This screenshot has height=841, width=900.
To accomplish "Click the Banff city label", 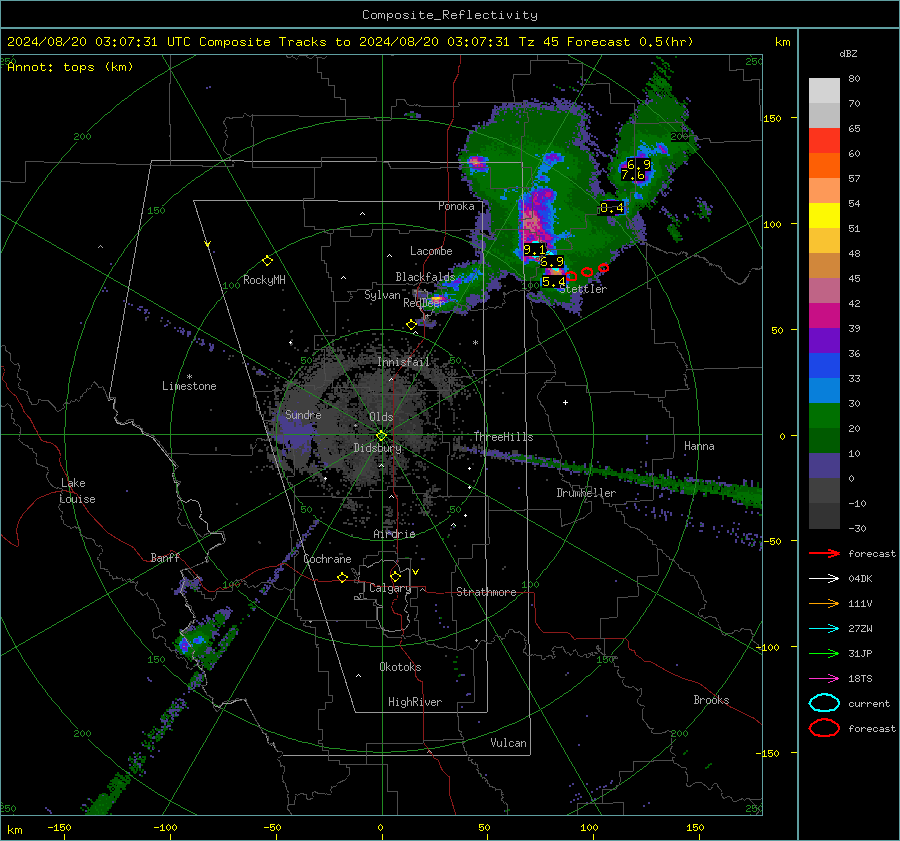I will (165, 558).
